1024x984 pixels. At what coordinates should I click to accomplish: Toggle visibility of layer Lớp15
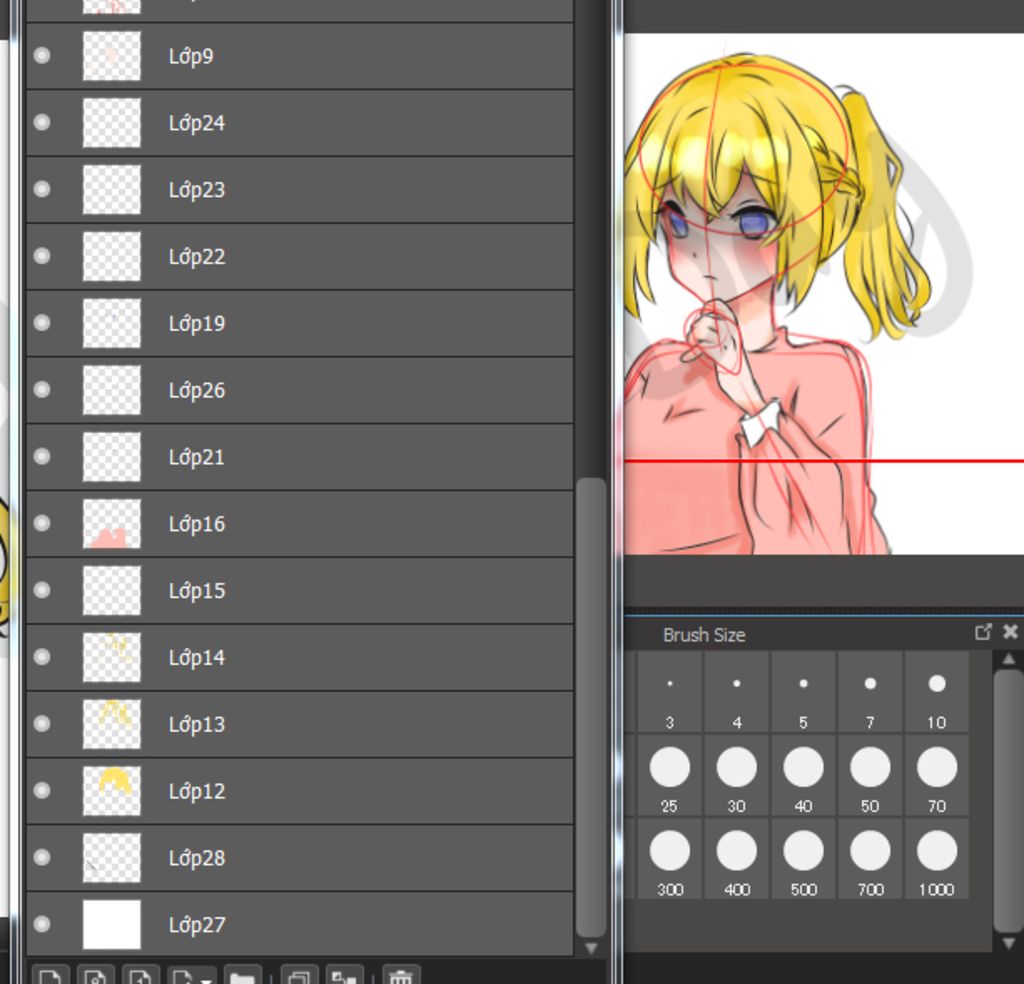(42, 590)
